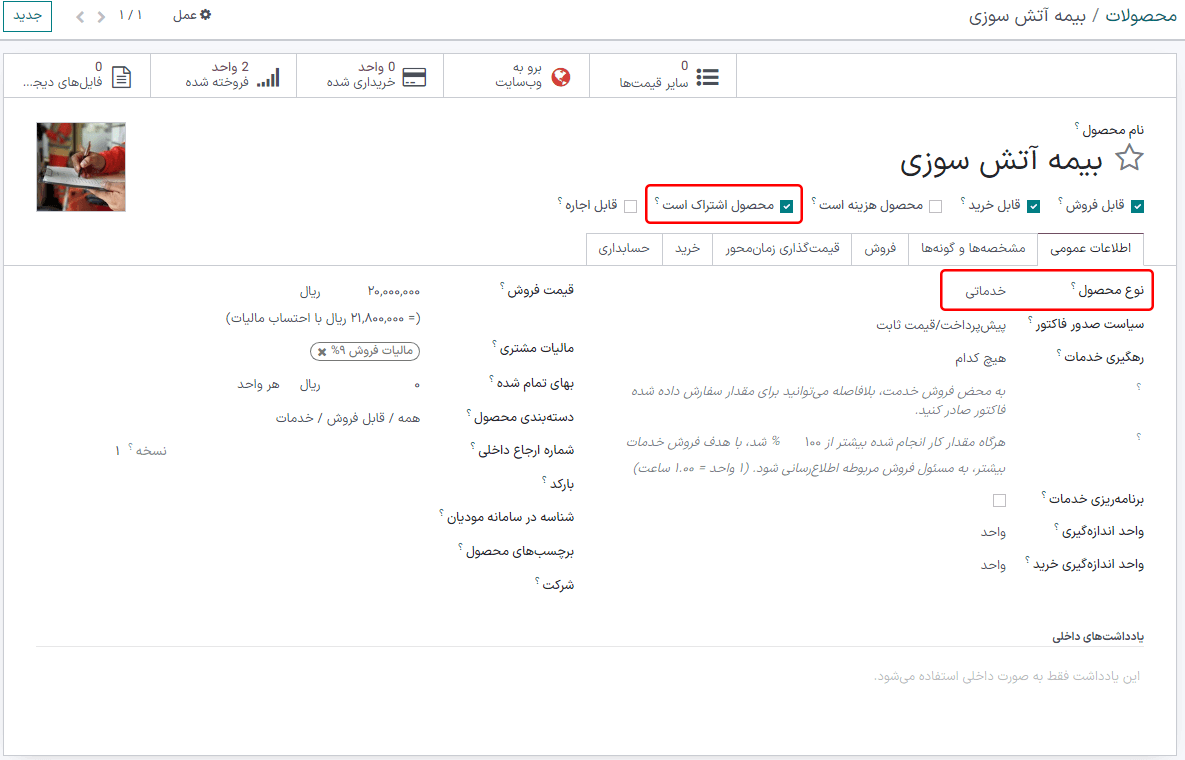Image resolution: width=1185 pixels, height=760 pixels.
Task: Switch to the حسابداری tab
Action: coord(624,248)
